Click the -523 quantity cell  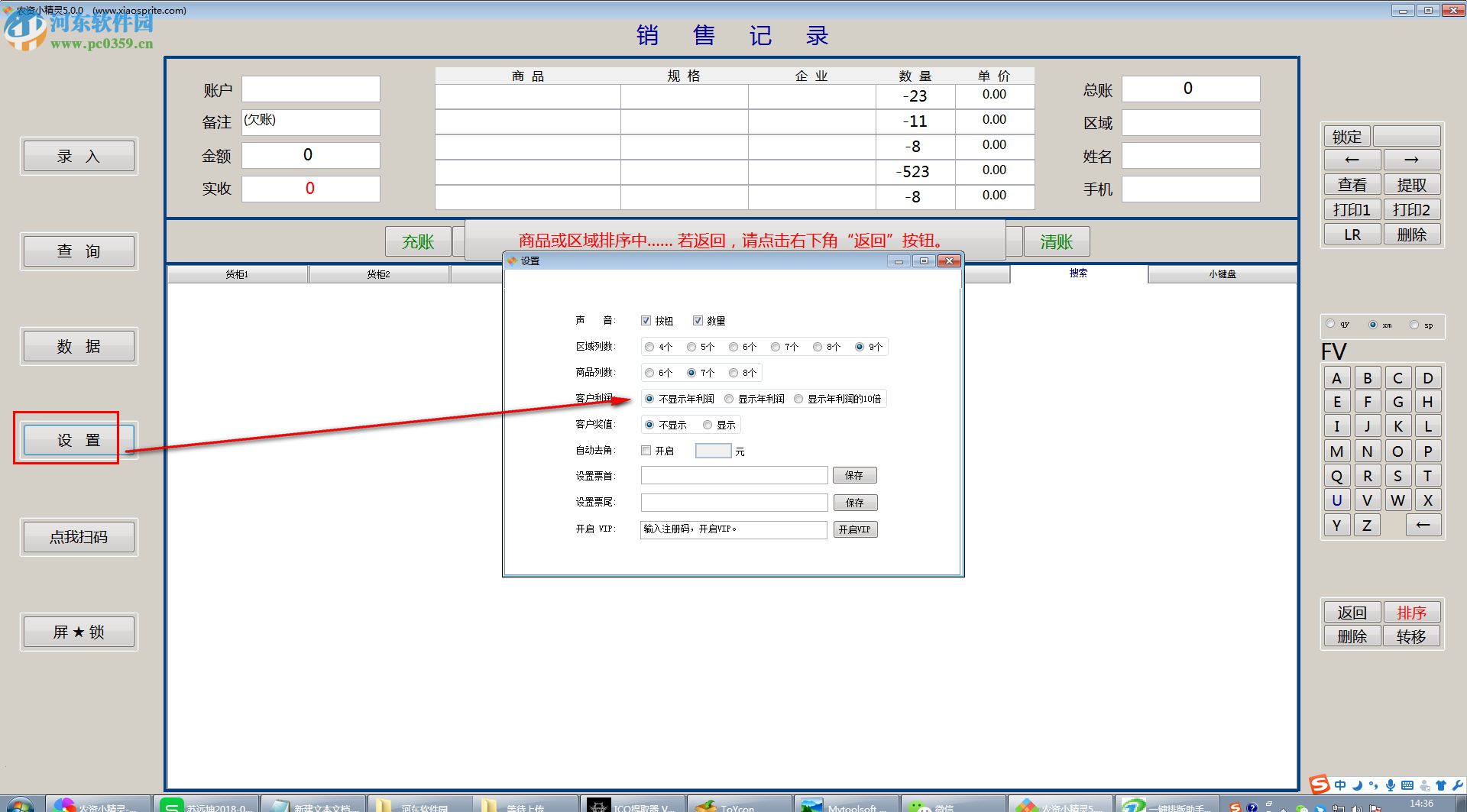tap(915, 172)
